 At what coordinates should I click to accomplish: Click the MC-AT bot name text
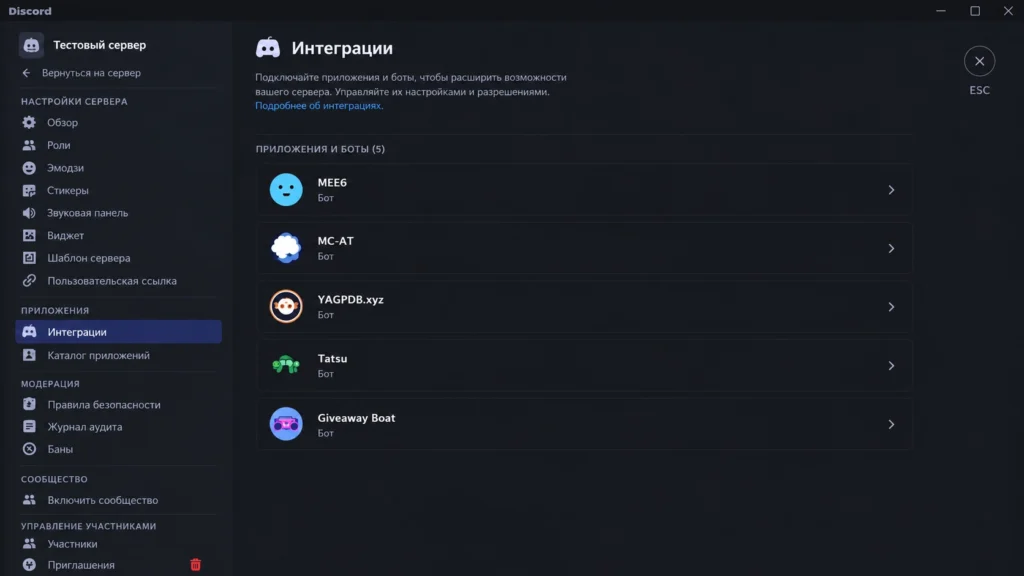[336, 241]
